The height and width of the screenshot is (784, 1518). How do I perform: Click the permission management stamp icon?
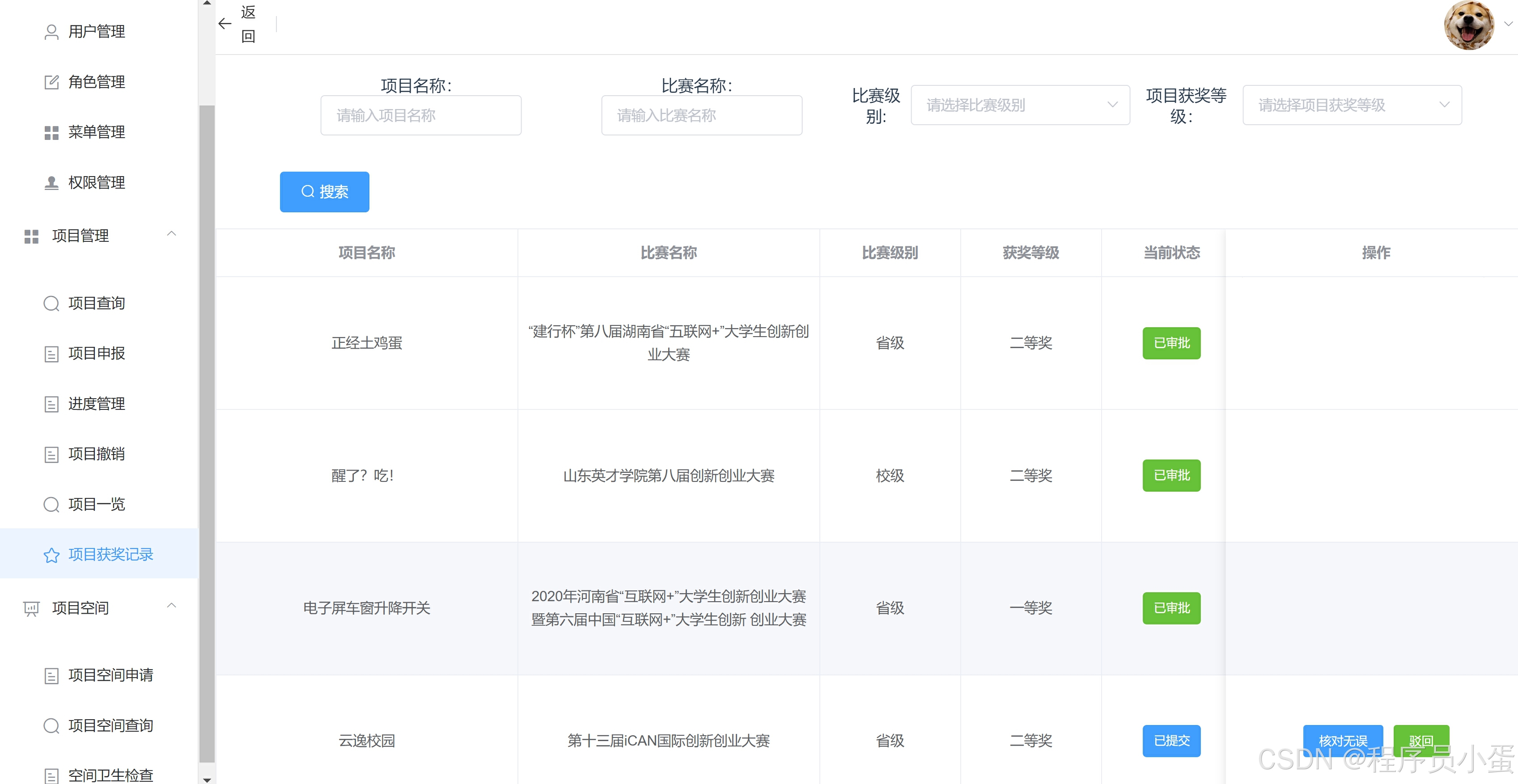[51, 183]
